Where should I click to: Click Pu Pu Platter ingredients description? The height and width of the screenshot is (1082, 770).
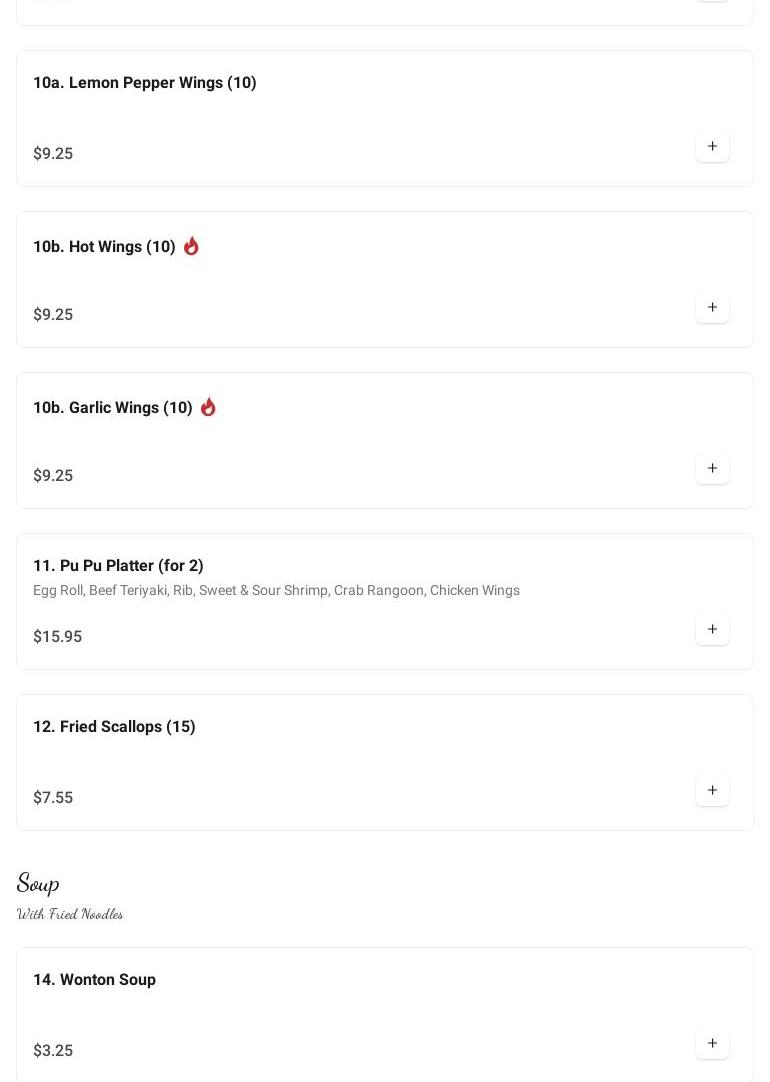(276, 591)
